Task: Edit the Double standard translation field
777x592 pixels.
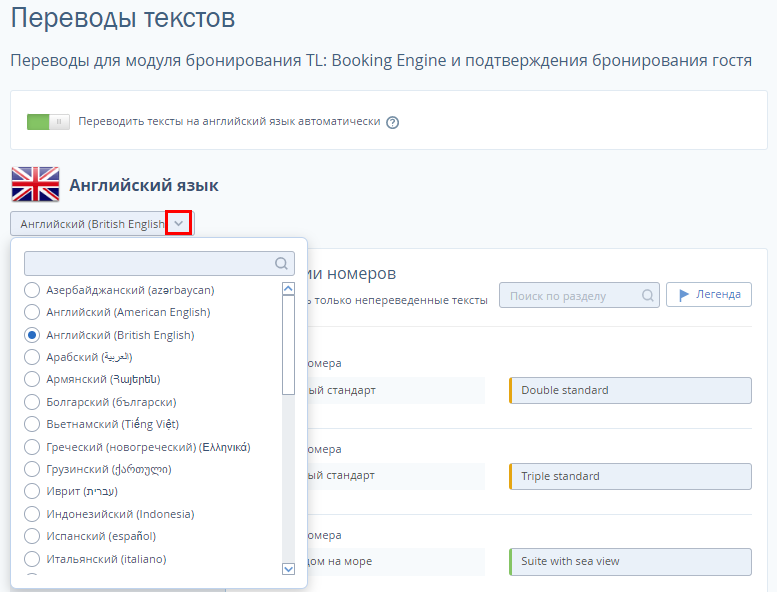Action: (631, 390)
